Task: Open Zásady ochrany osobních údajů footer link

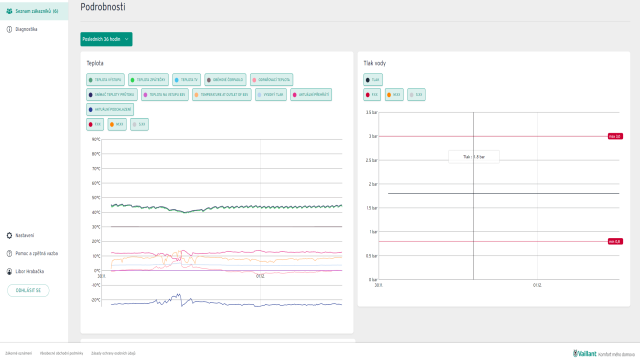Action: 113,353
